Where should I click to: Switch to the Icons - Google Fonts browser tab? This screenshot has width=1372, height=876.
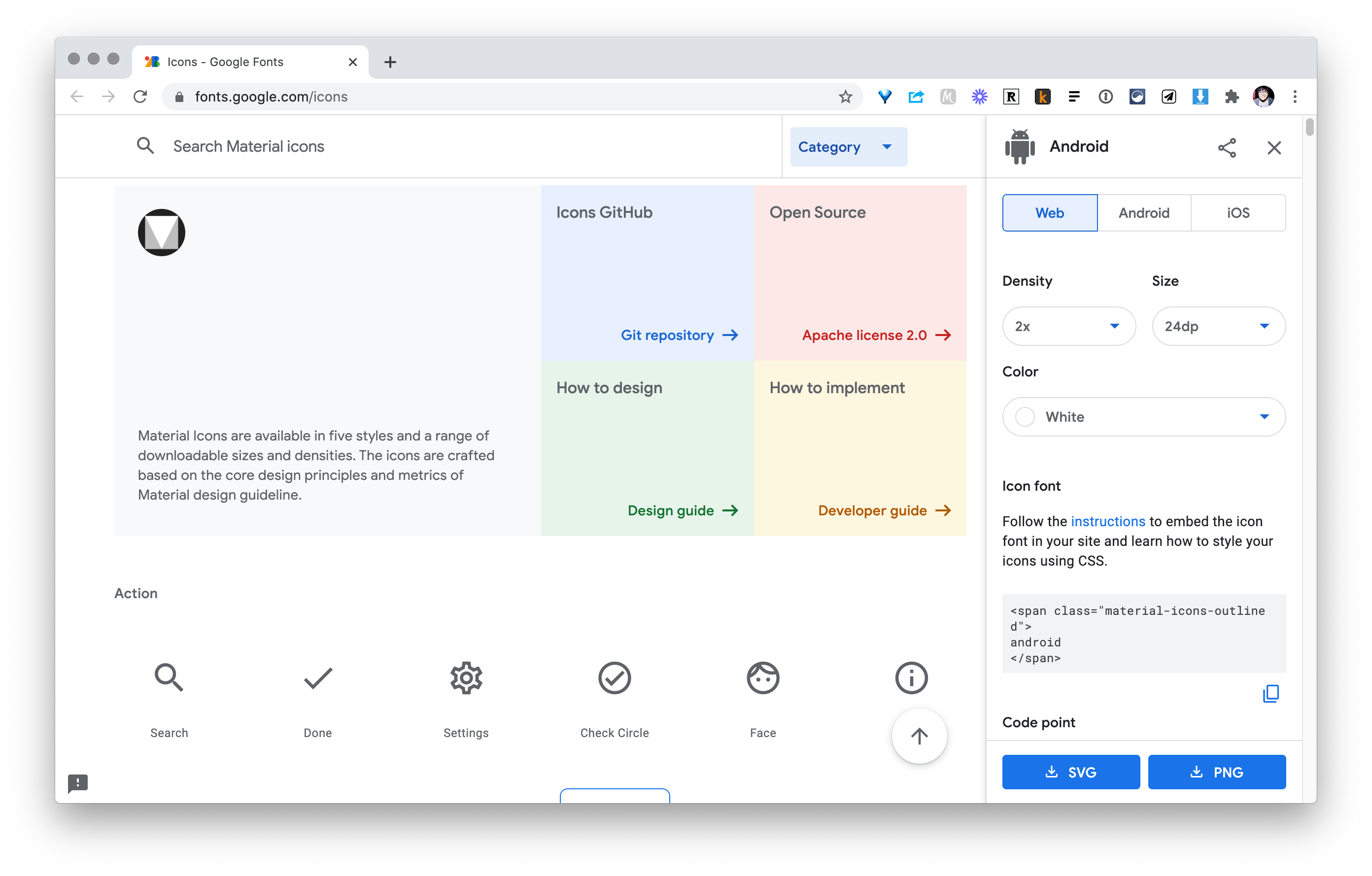225,62
